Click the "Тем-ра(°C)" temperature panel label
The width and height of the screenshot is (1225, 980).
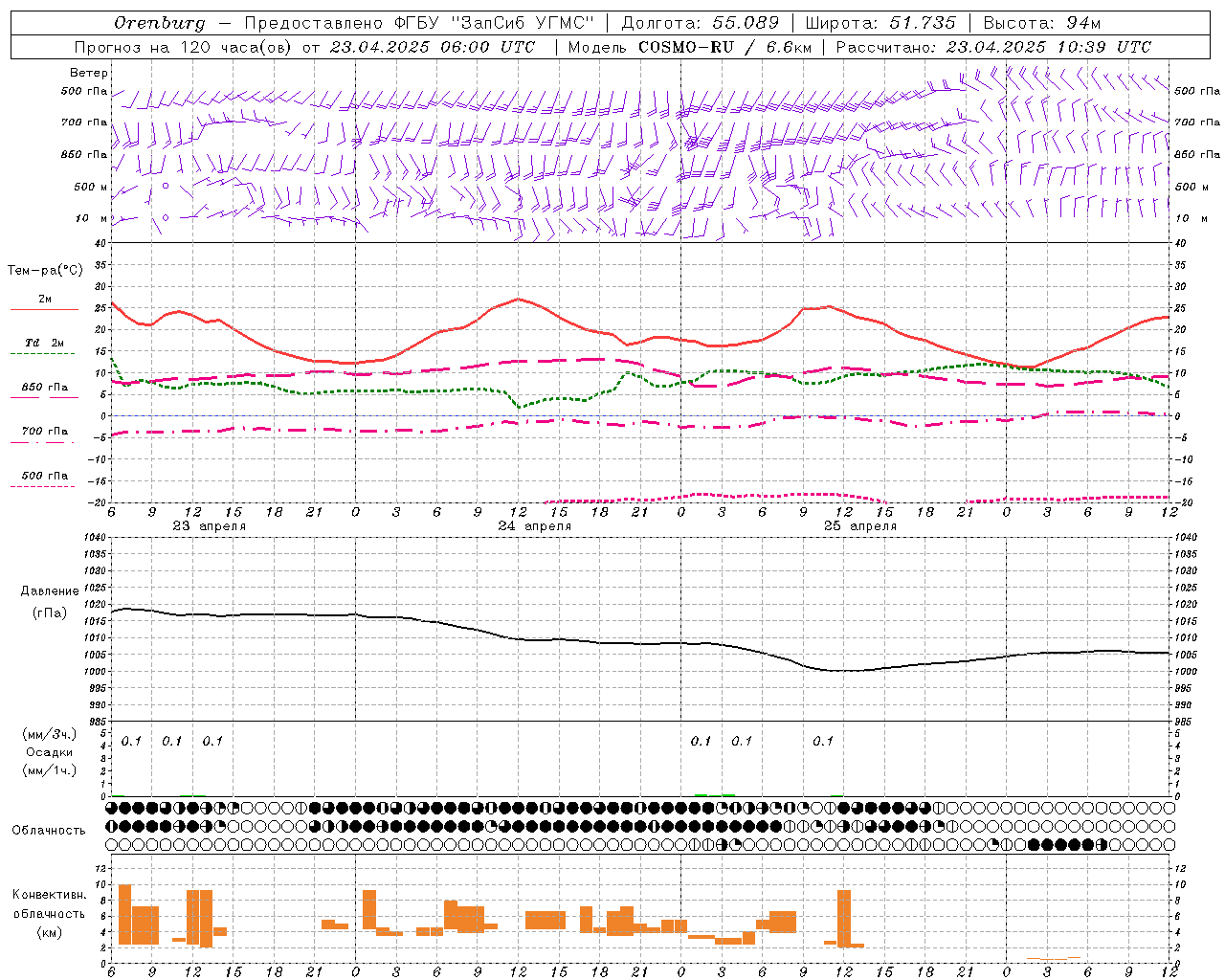click(x=44, y=271)
